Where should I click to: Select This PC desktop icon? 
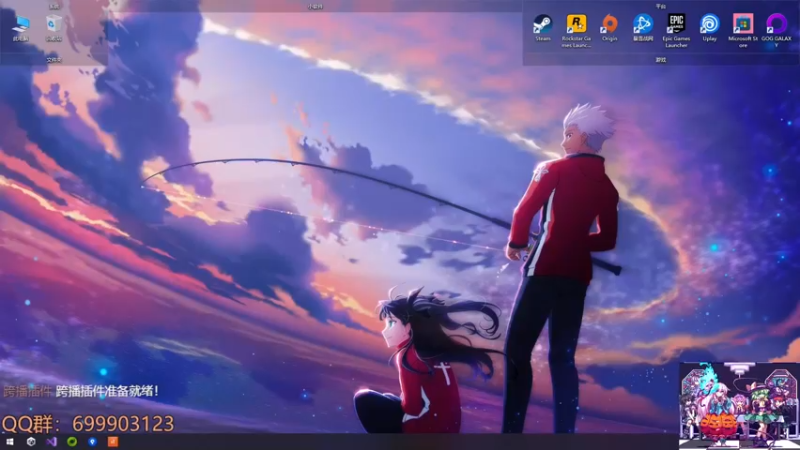pyautogui.click(x=21, y=28)
